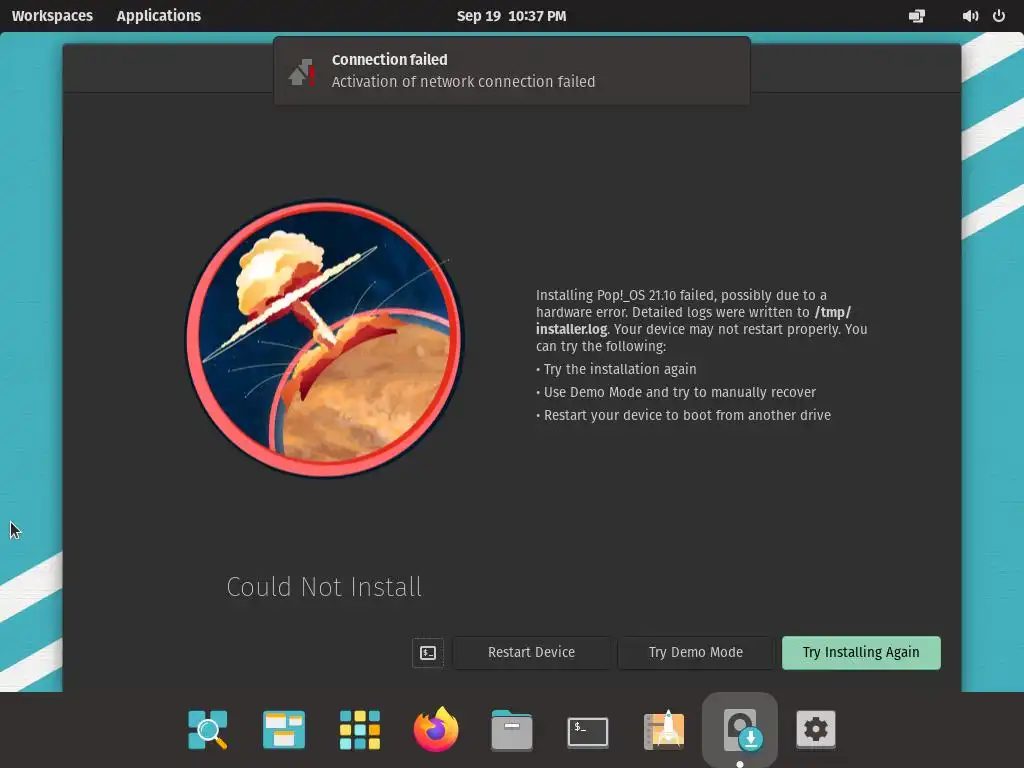This screenshot has width=1024, height=768.
Task: Open Settings gear icon in the dock
Action: (816, 729)
